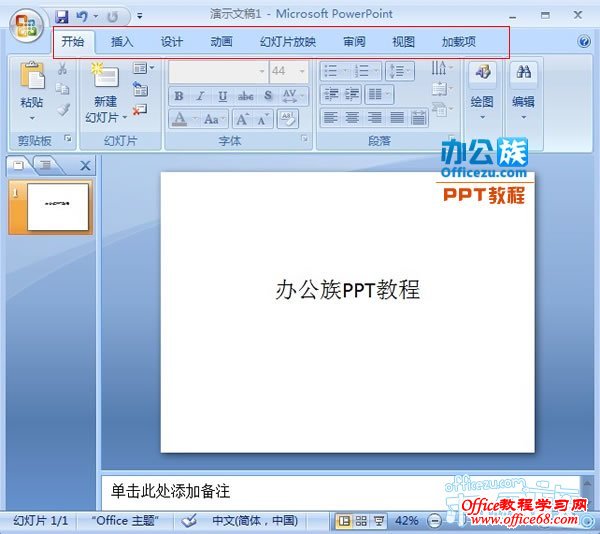Toggle Strikethrough abc formatting
This screenshot has width=600, height=534.
(246, 96)
